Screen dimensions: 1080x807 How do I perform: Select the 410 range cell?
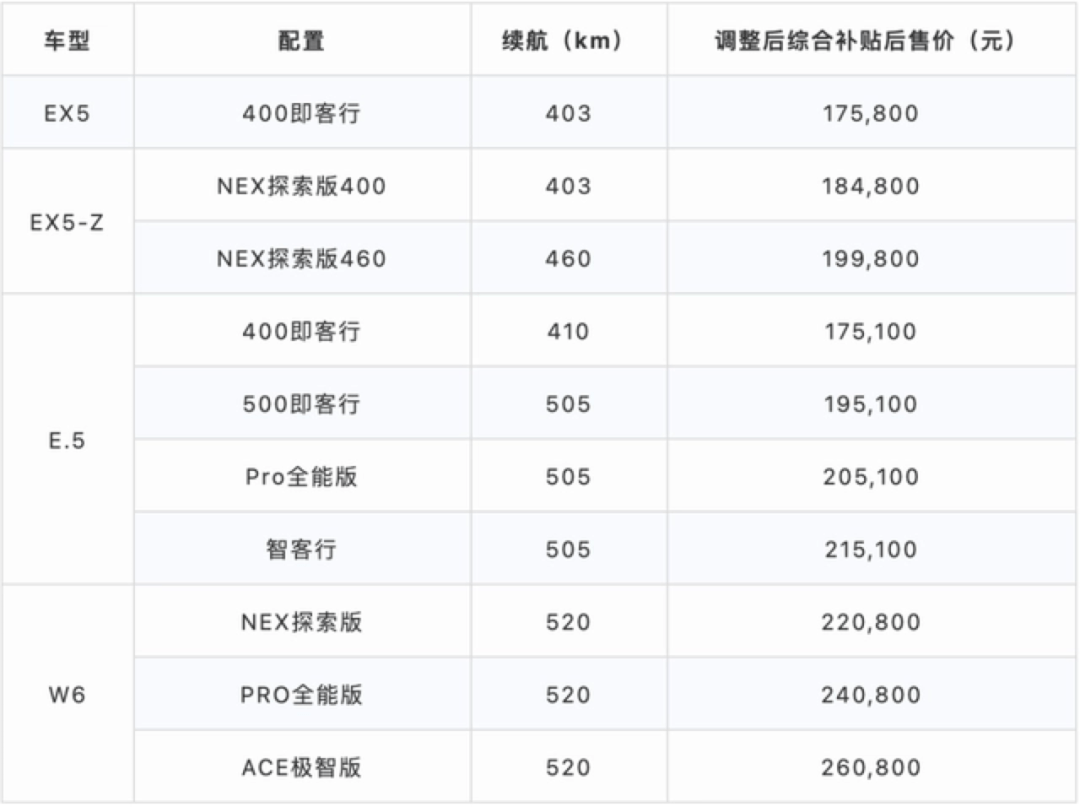568,331
